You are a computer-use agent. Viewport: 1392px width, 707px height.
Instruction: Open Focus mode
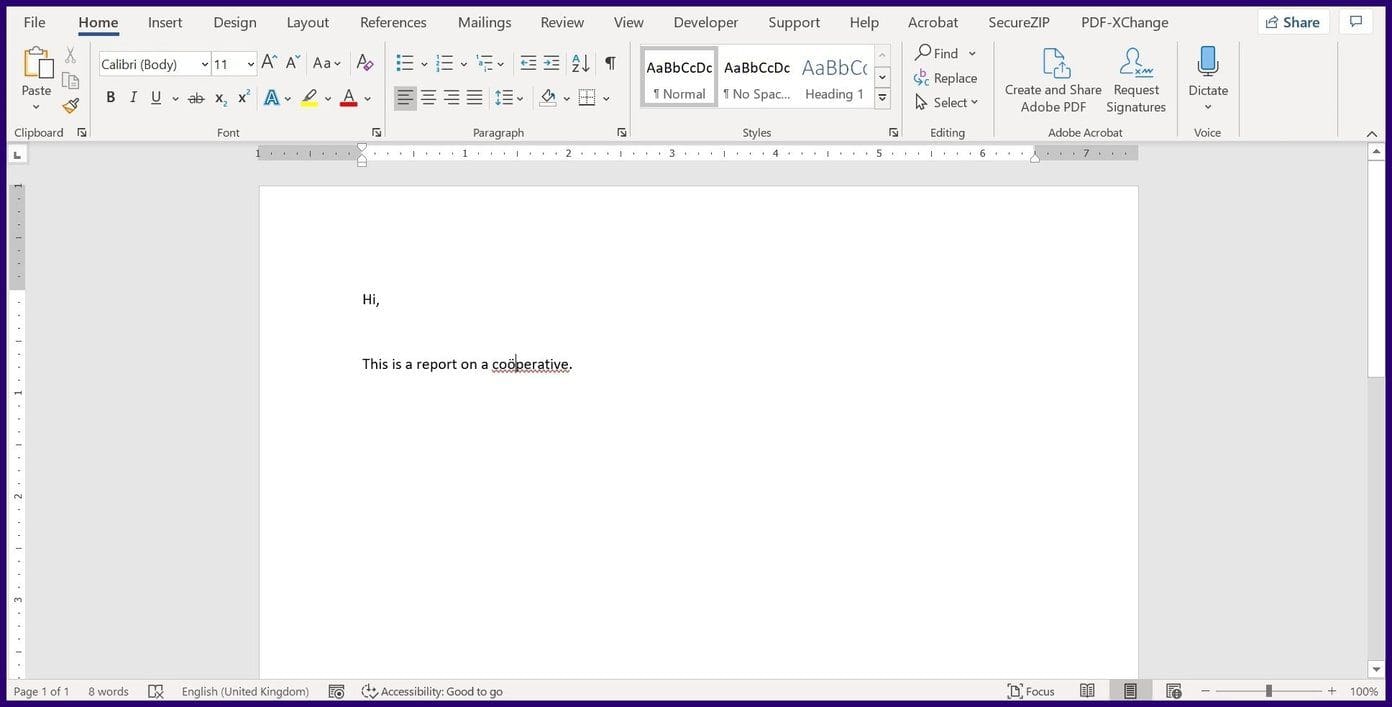tap(1031, 691)
